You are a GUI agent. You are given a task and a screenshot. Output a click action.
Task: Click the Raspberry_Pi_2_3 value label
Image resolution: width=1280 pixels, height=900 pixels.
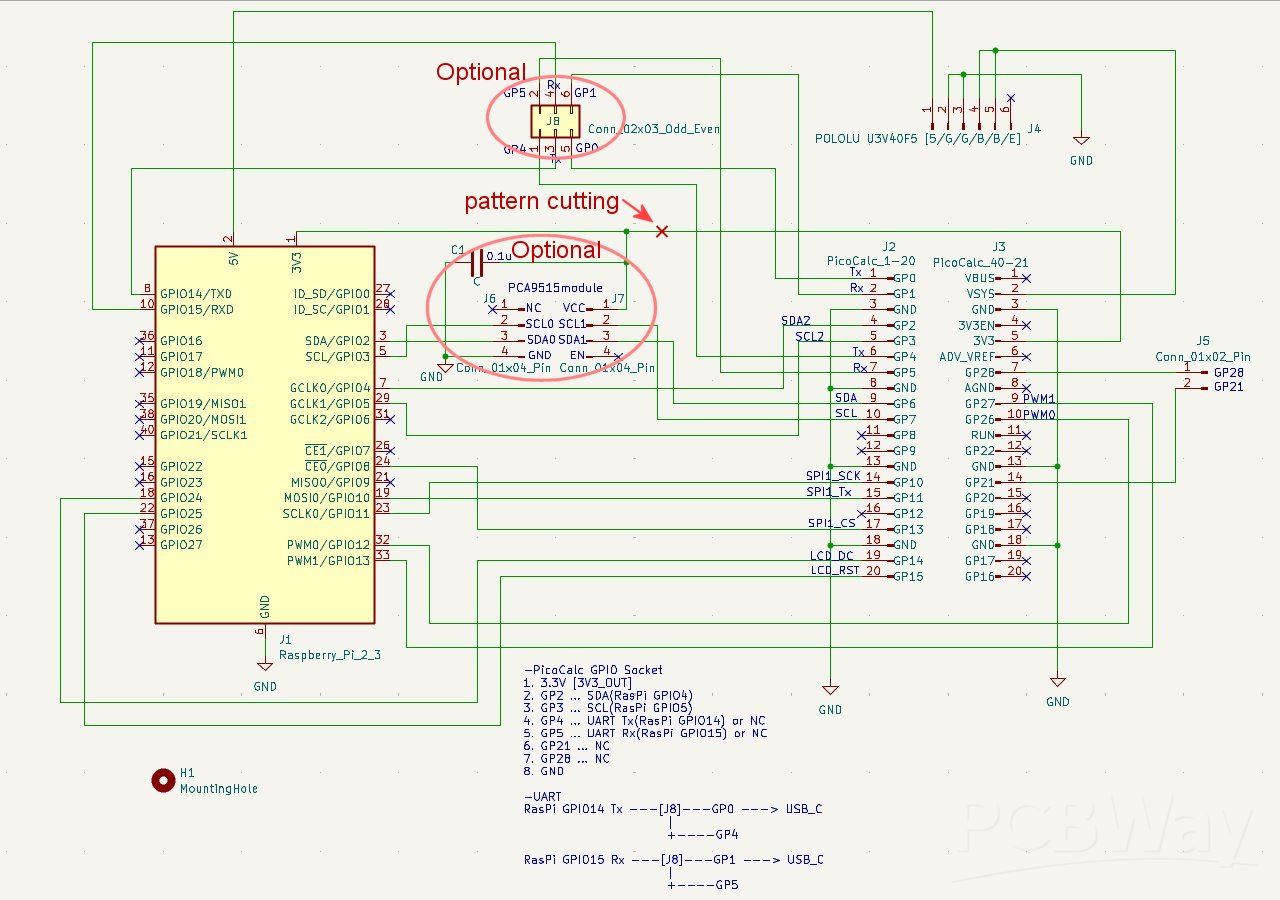coord(329,655)
